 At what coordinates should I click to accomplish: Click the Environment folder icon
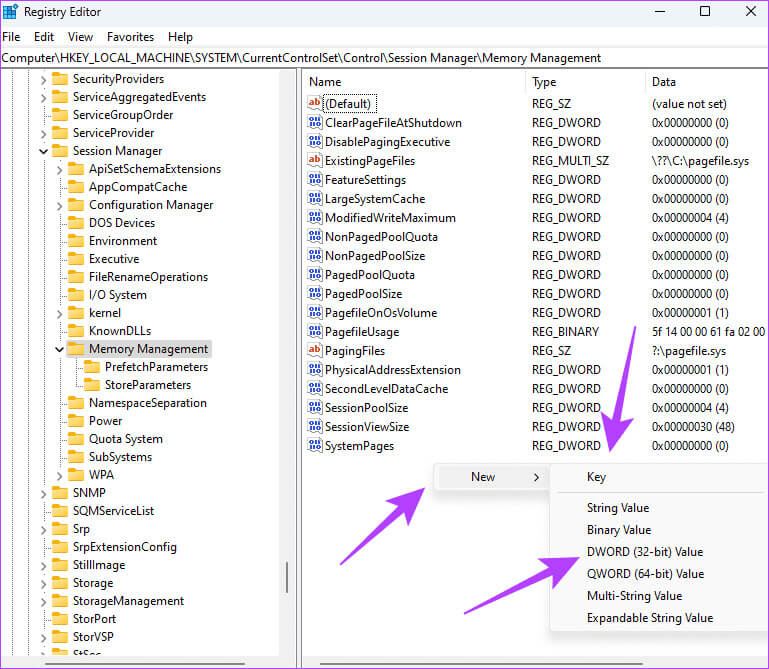pos(76,241)
